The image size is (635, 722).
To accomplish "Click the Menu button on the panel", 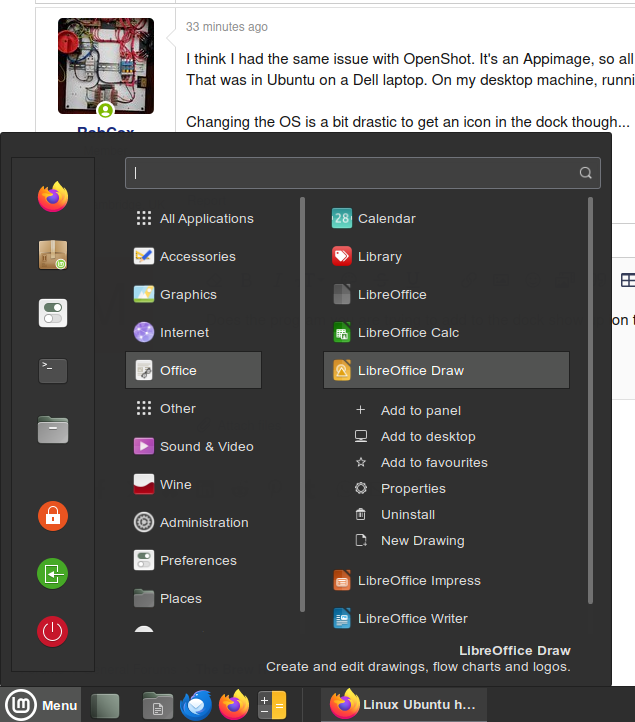I will tap(42, 705).
